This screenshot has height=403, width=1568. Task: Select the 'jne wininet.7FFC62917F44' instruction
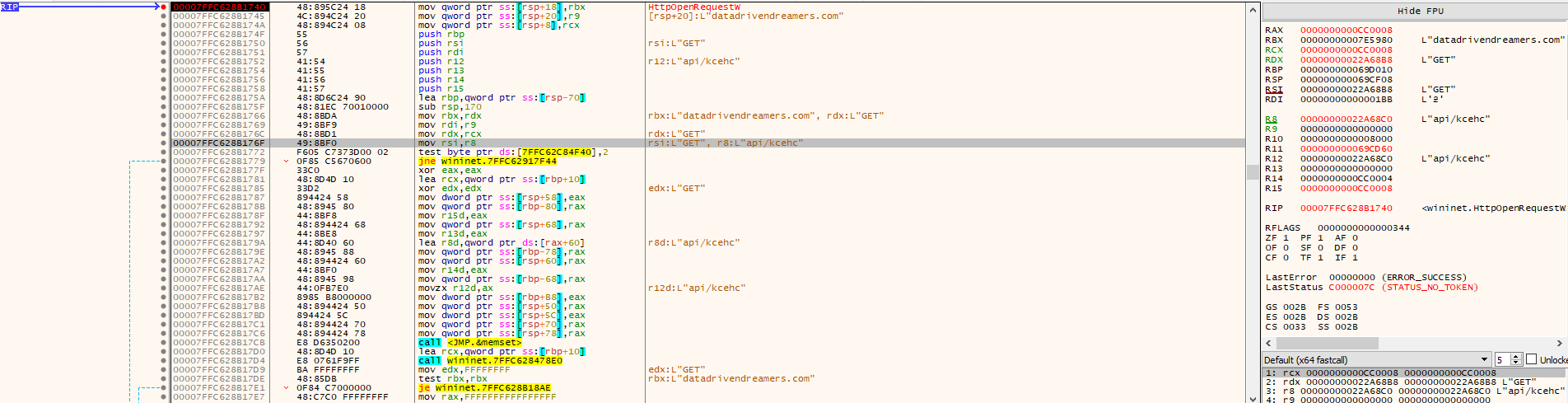(x=487, y=161)
